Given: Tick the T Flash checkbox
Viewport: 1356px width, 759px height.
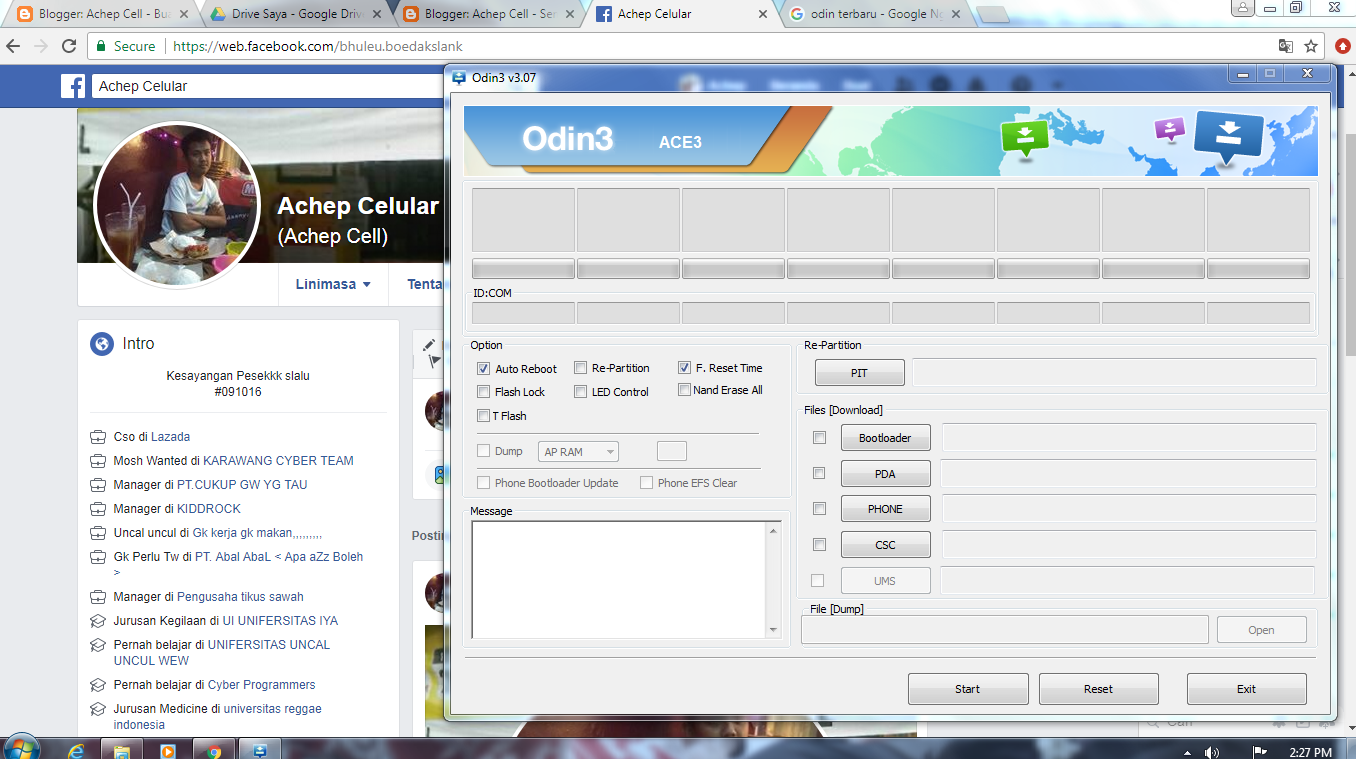Looking at the screenshot, I should coord(484,416).
